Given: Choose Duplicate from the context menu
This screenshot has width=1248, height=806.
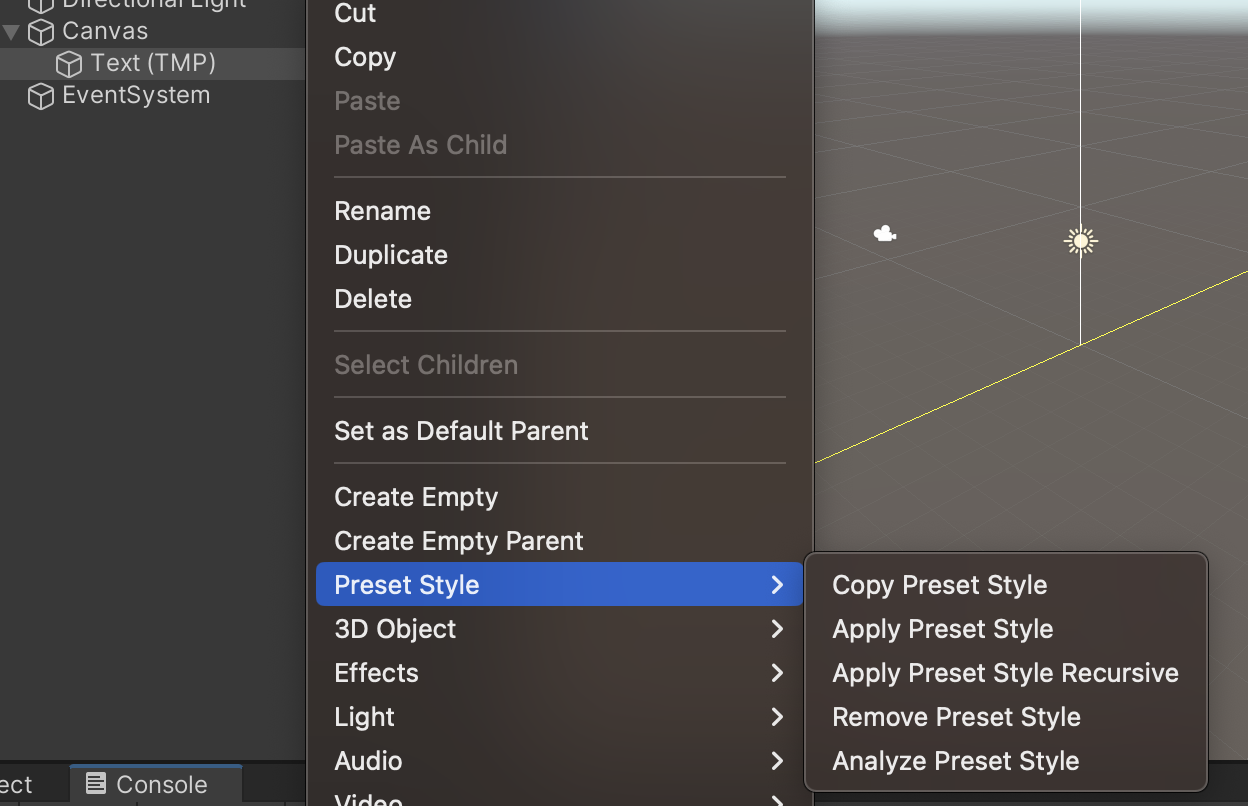Looking at the screenshot, I should (390, 255).
